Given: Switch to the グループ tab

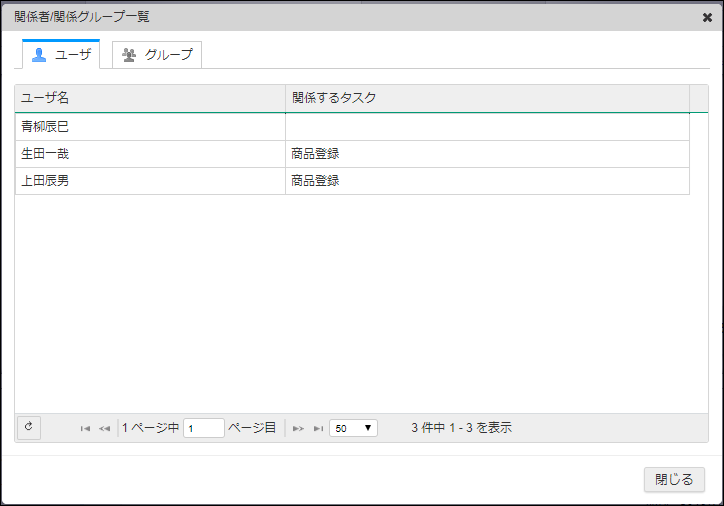Looking at the screenshot, I should coord(157,55).
